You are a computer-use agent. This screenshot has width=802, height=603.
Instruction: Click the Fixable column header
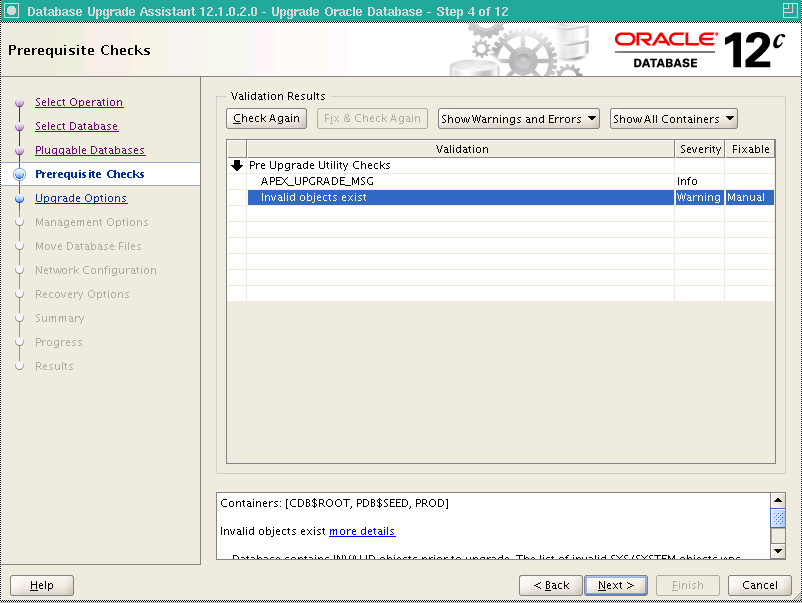click(x=750, y=149)
